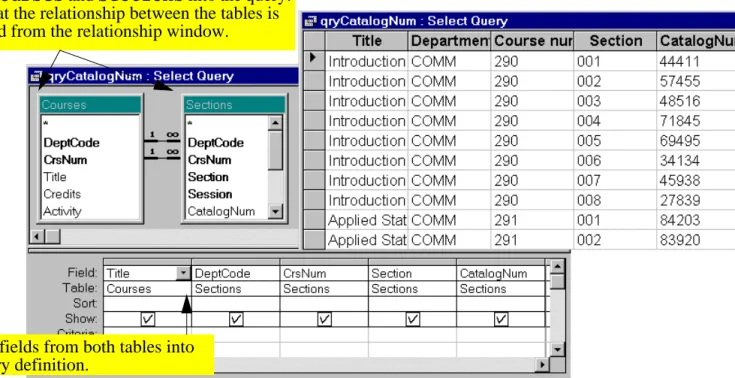The image size is (735, 378).
Task: Click the Sort cell under CrsNum
Action: point(323,304)
